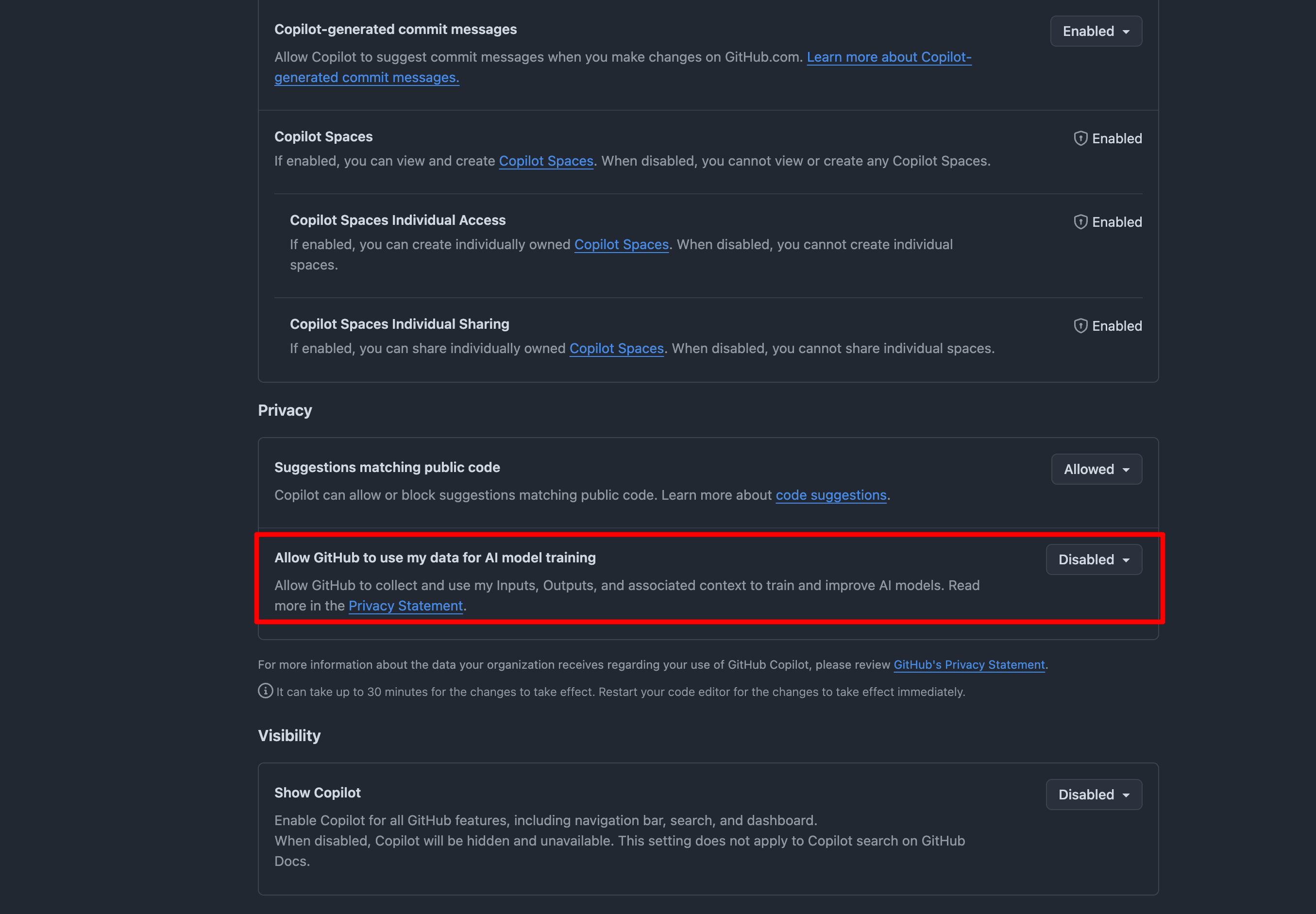
Task: Click the shield icon next to Copilot Spaces Enabled
Action: (1080, 138)
